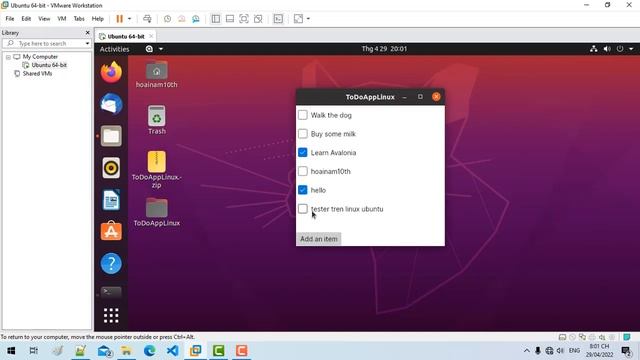Open Thunderbird mail from the dock
The height and width of the screenshot is (360, 640).
111,104
